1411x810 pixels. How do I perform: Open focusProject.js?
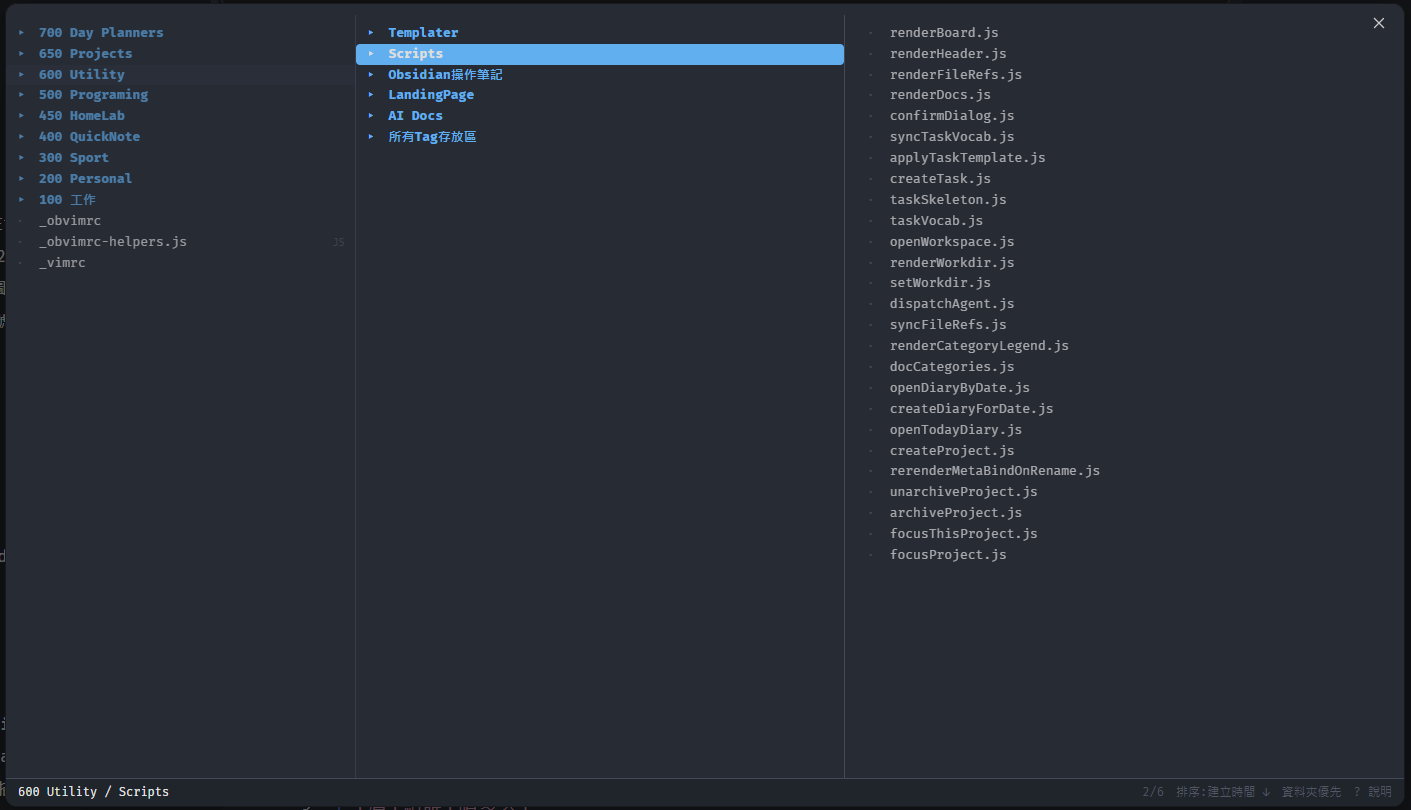[x=948, y=555]
